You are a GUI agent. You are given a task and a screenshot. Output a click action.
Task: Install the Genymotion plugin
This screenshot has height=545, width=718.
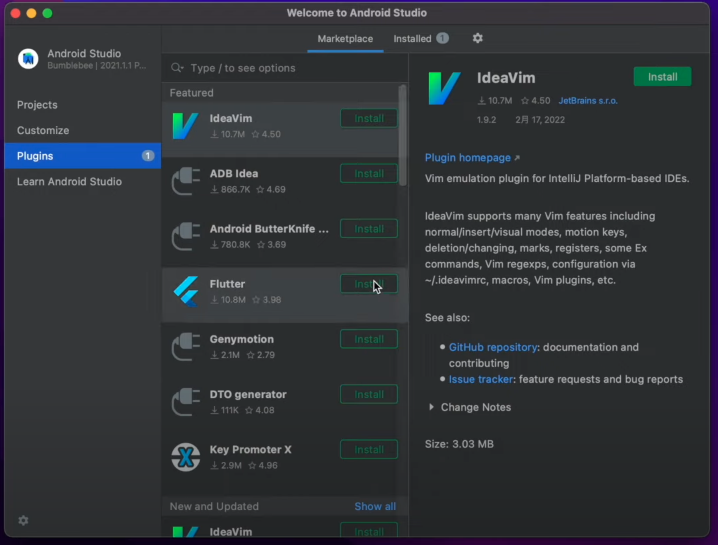tap(369, 339)
